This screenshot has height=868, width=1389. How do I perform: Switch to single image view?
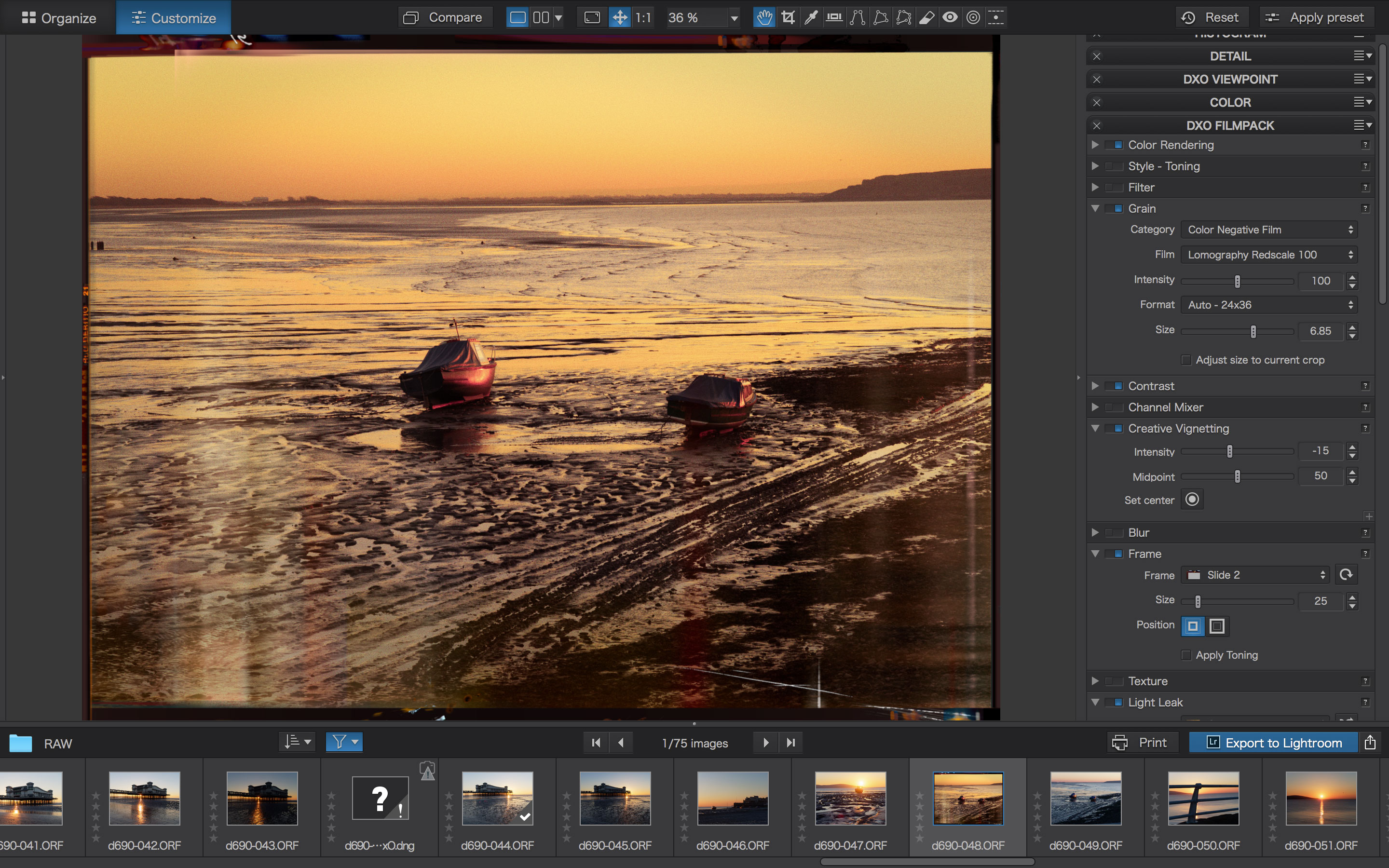pyautogui.click(x=517, y=18)
